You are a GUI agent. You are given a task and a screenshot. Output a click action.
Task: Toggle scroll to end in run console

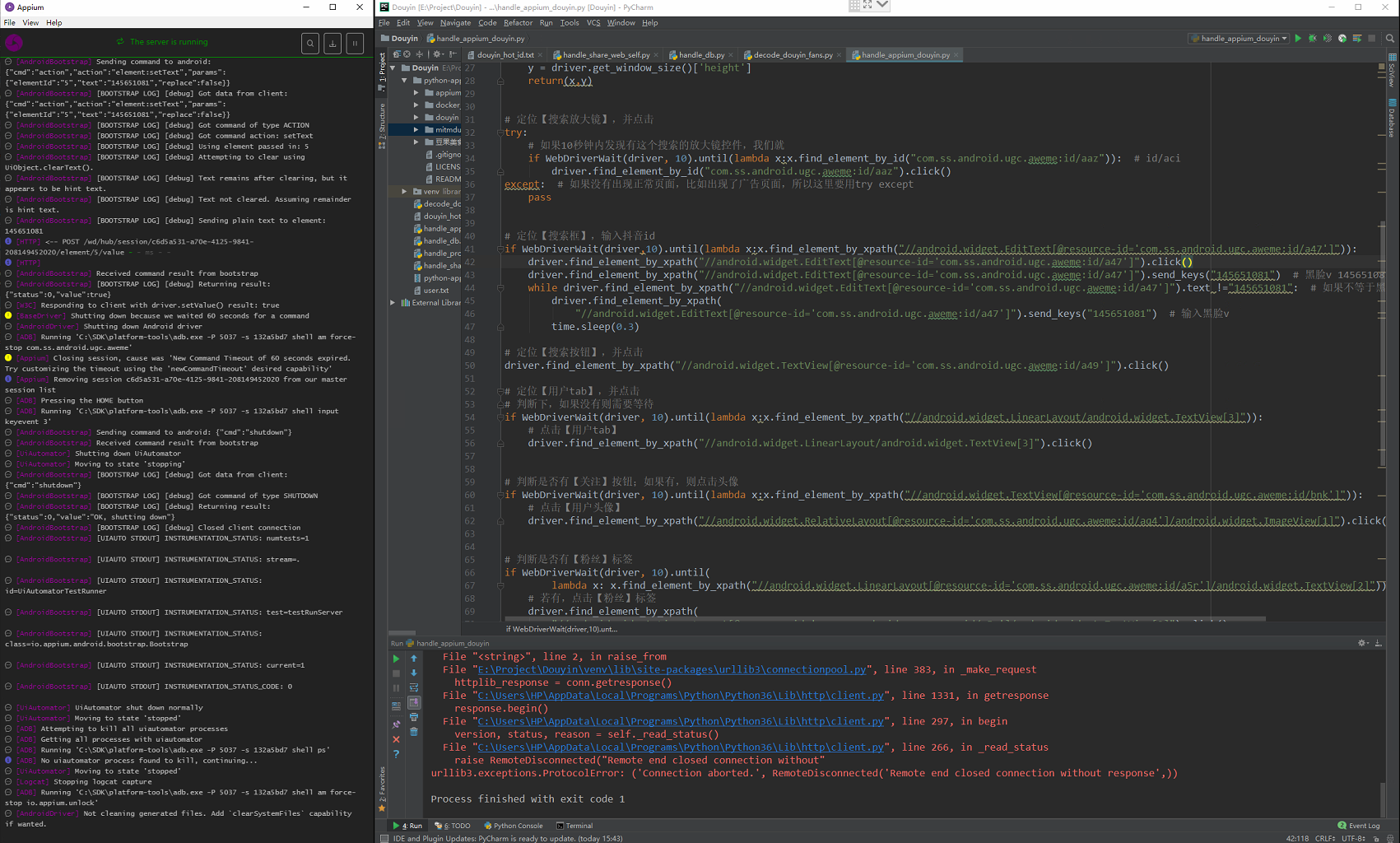(414, 702)
